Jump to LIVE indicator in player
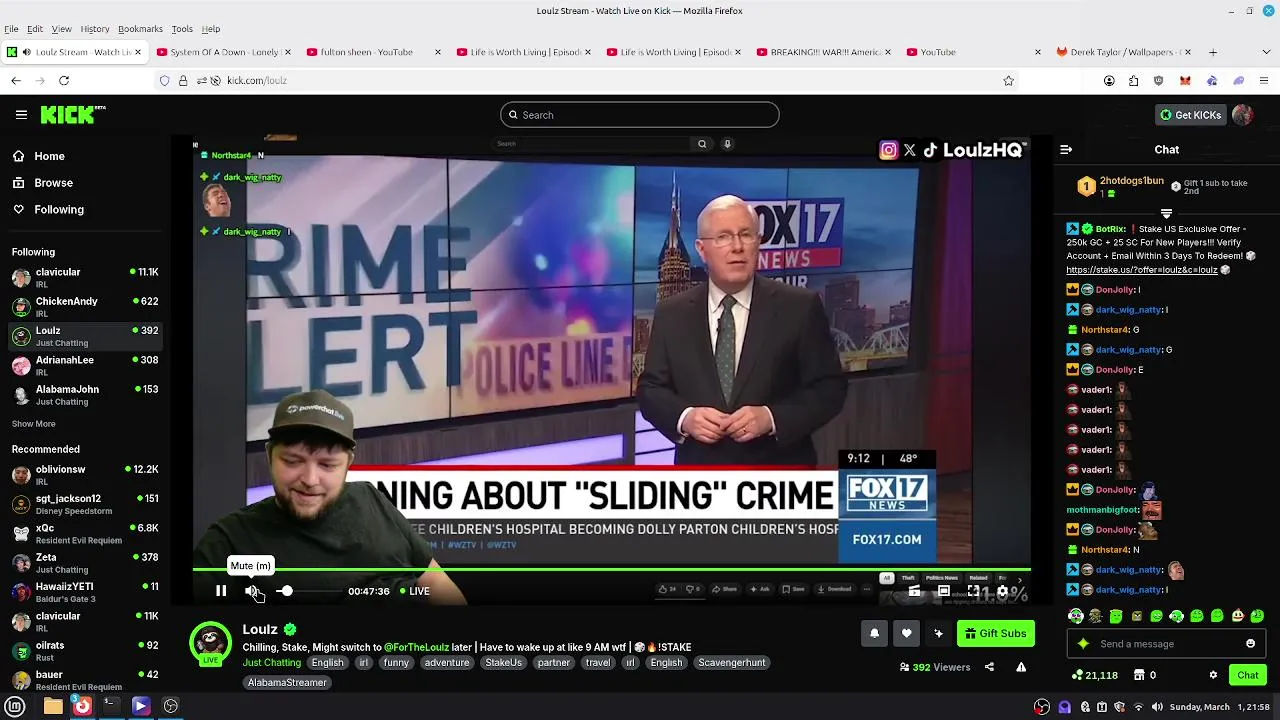 [x=414, y=591]
